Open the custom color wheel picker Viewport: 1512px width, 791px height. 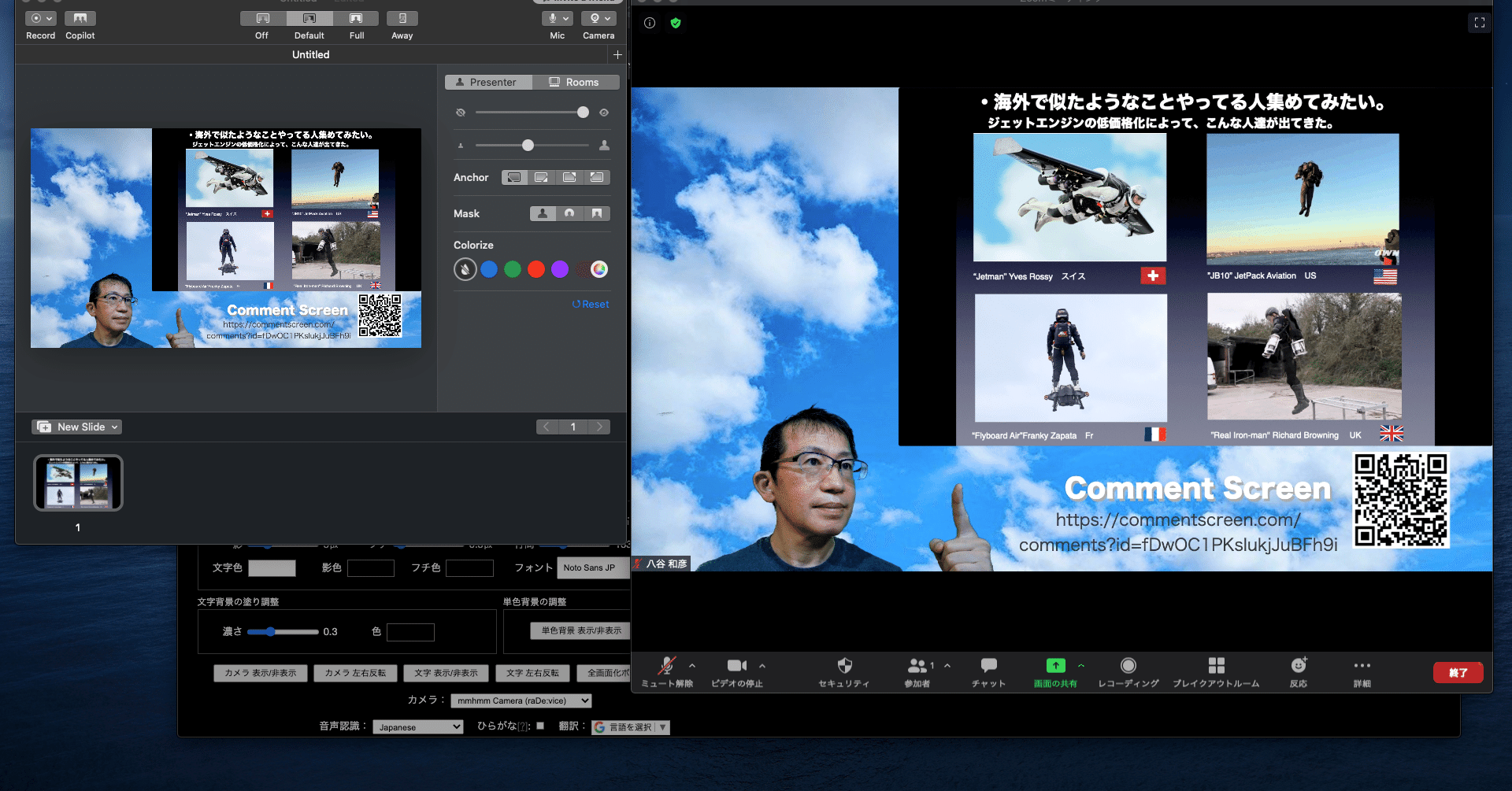(599, 269)
